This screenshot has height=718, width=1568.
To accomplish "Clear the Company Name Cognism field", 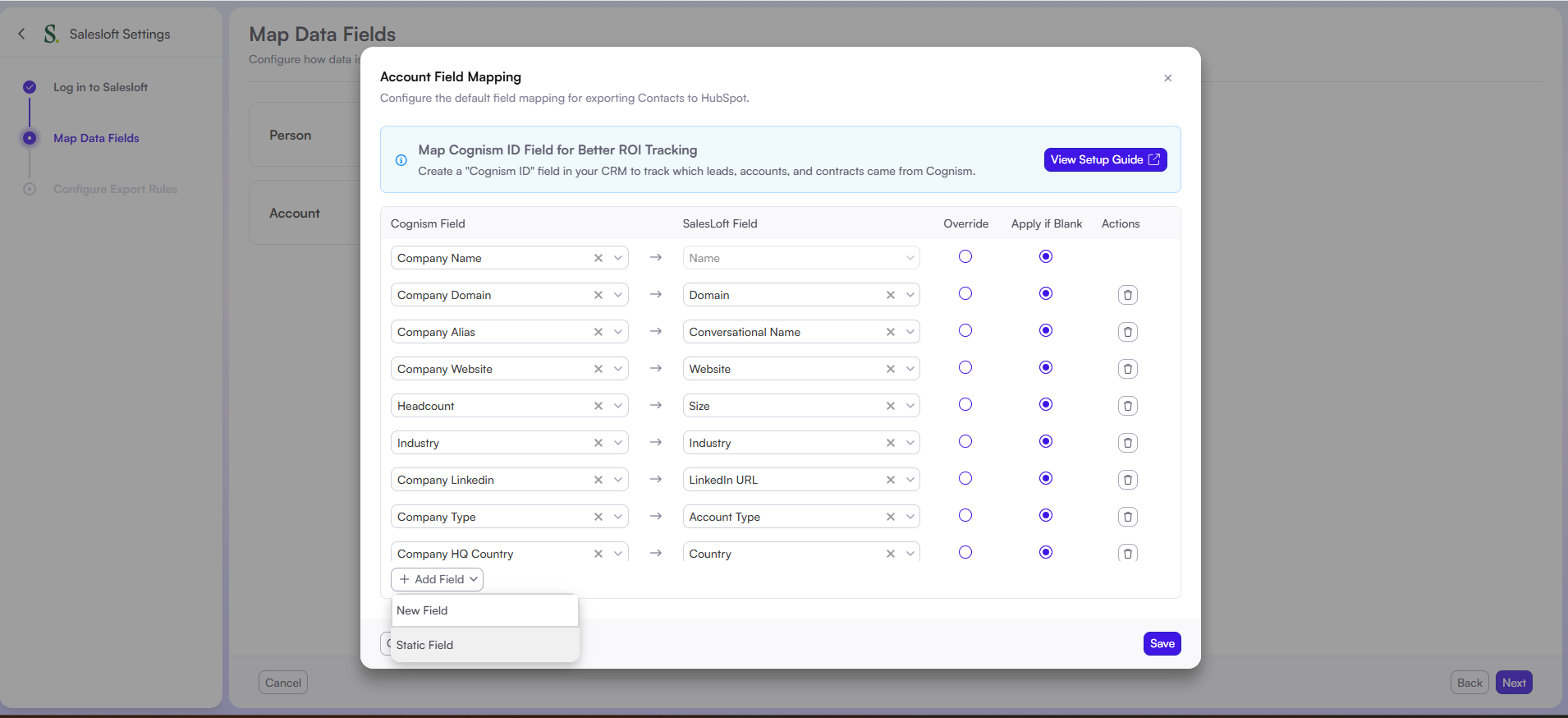I will point(598,258).
